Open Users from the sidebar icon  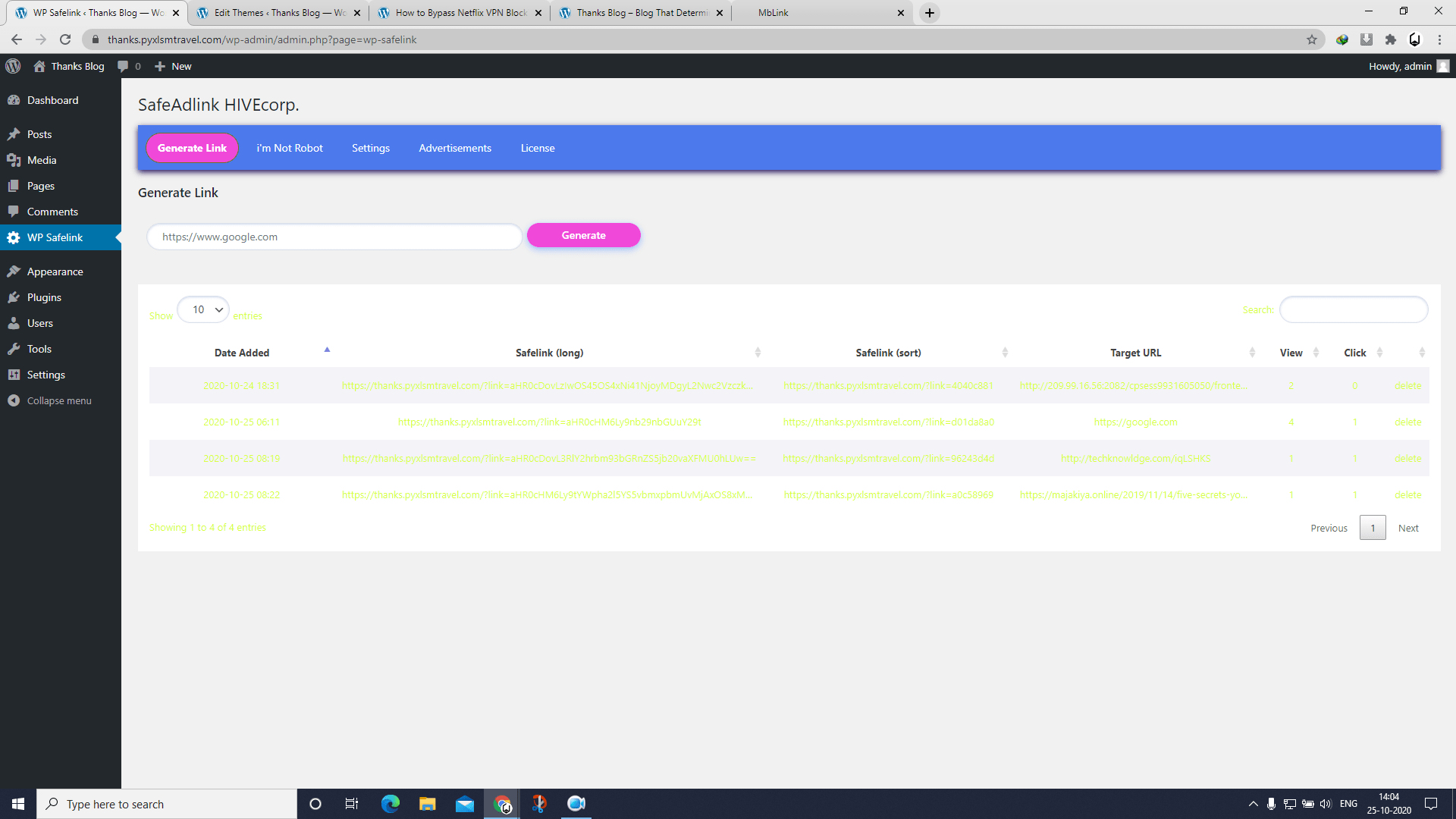coord(16,323)
